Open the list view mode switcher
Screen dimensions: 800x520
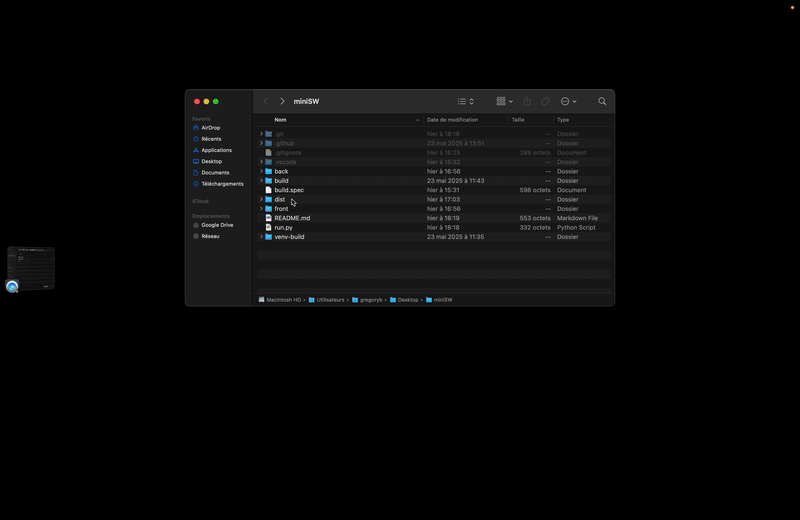[x=465, y=101]
